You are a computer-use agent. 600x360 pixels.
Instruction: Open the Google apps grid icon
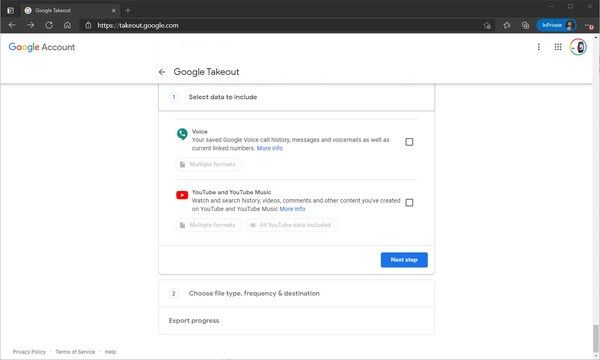pos(558,47)
